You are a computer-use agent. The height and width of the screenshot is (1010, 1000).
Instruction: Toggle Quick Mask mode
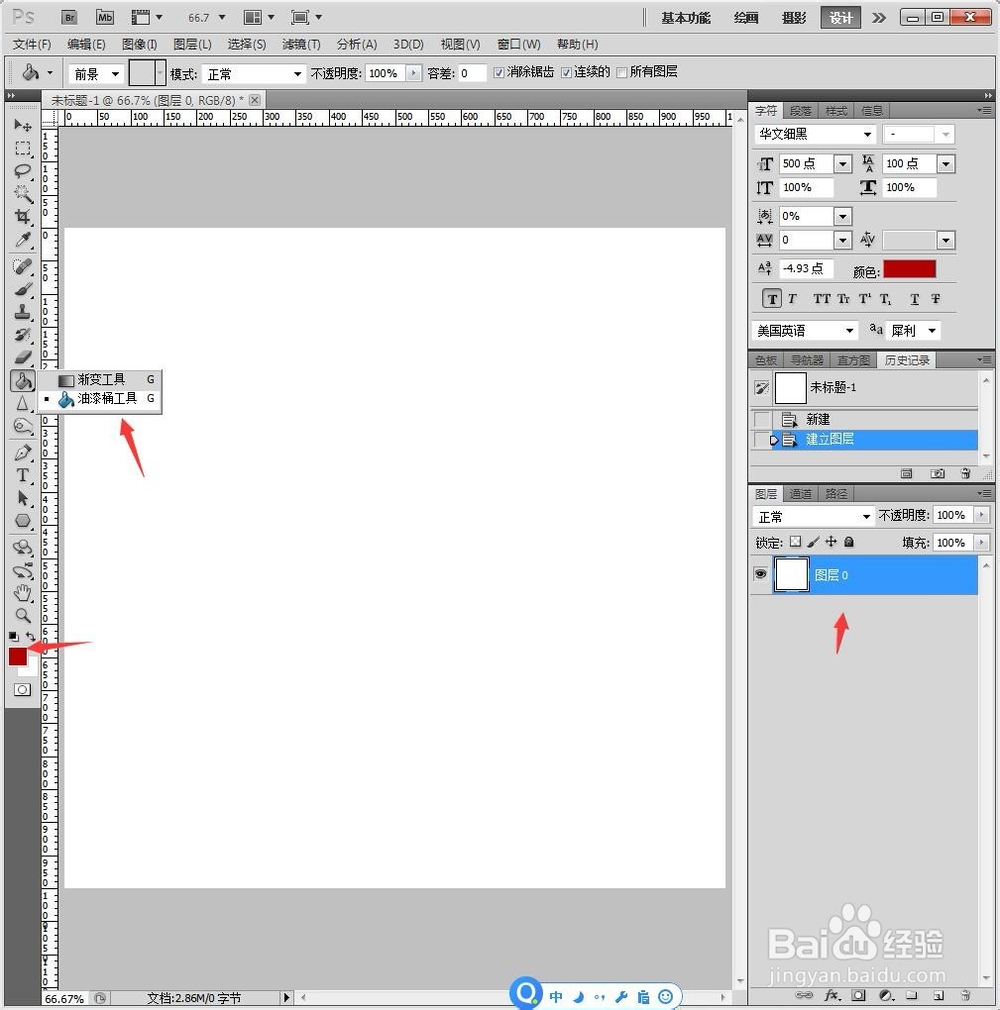pos(22,690)
